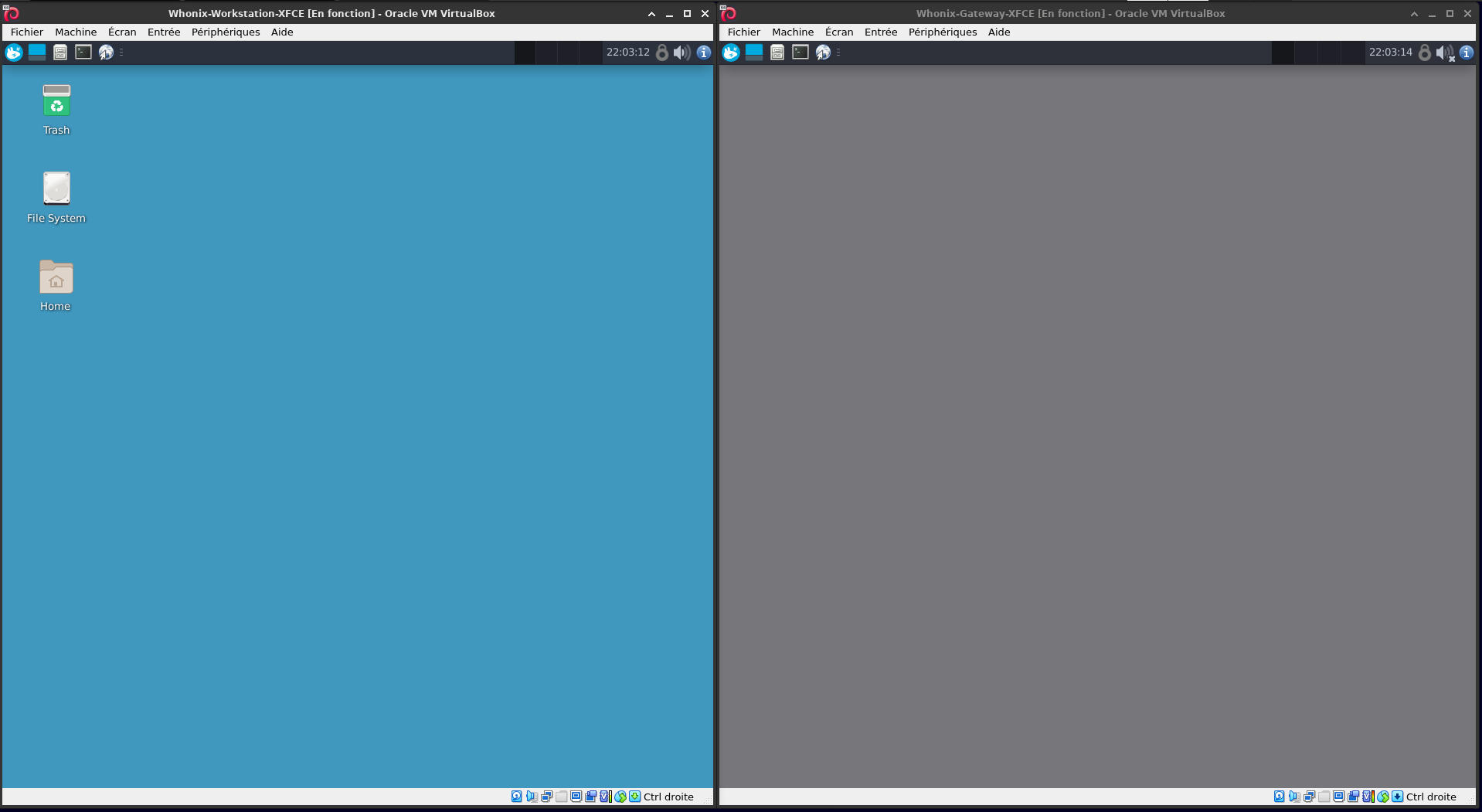Open VirtualBox window menu icon in Gateway title bar
The image size is (1482, 812).
tap(728, 13)
